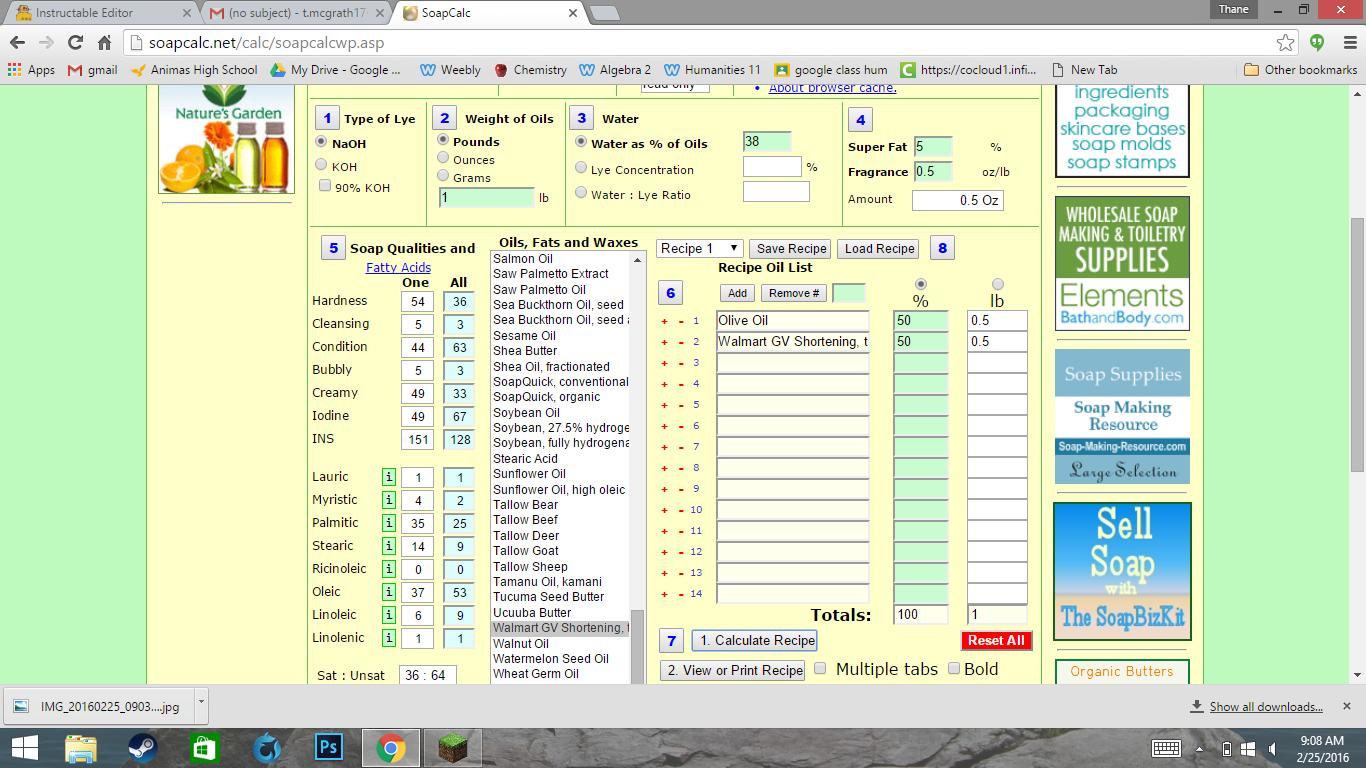Click the browser back arrow
Viewport: 1366px width, 768px height.
pyautogui.click(x=18, y=42)
